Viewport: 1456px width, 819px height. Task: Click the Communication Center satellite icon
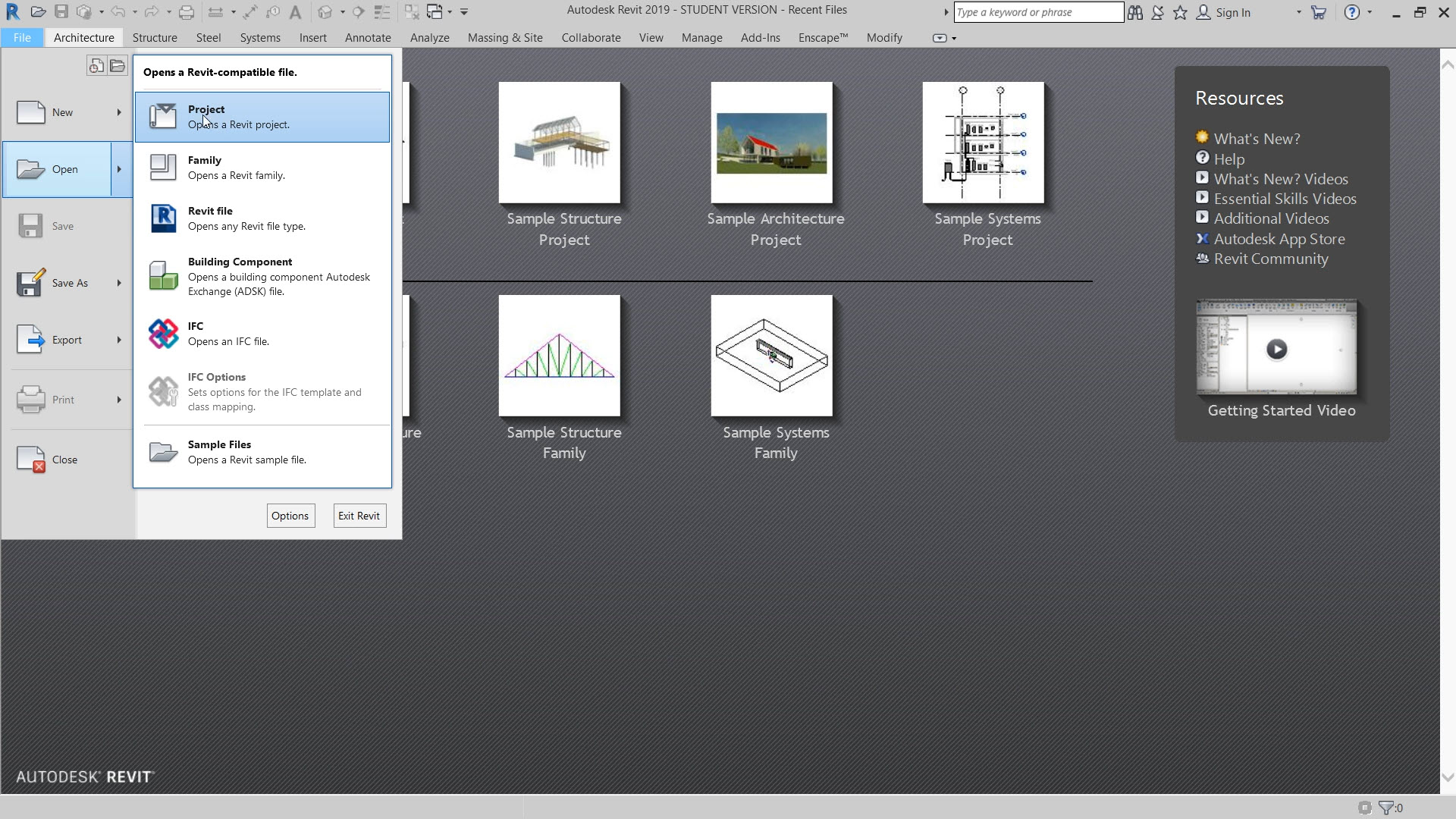click(1157, 12)
